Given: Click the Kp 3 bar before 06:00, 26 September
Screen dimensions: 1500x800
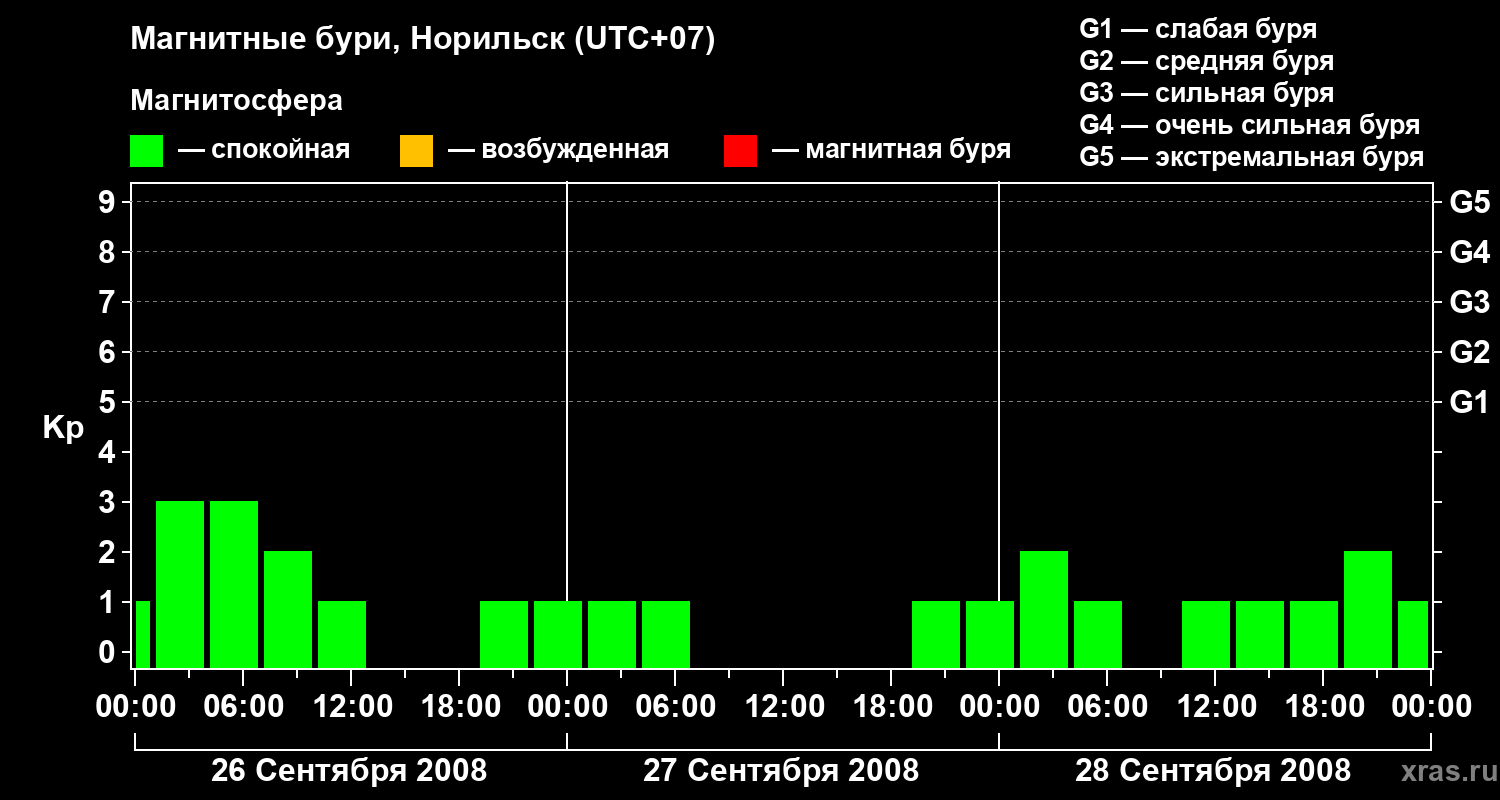Looking at the screenshot, I should click(180, 584).
